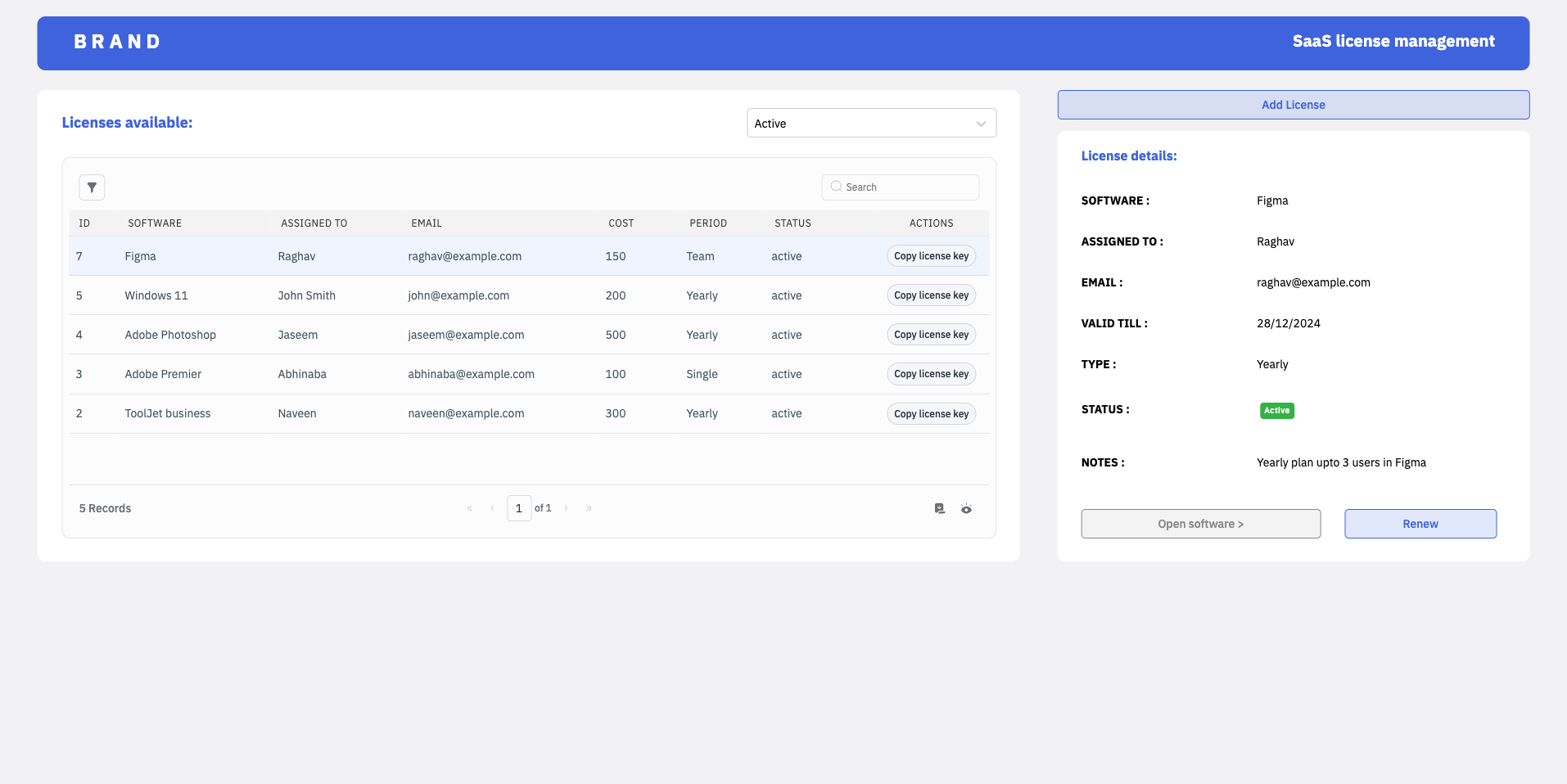
Task: Go to first page double-arrow
Action: pyautogui.click(x=469, y=508)
